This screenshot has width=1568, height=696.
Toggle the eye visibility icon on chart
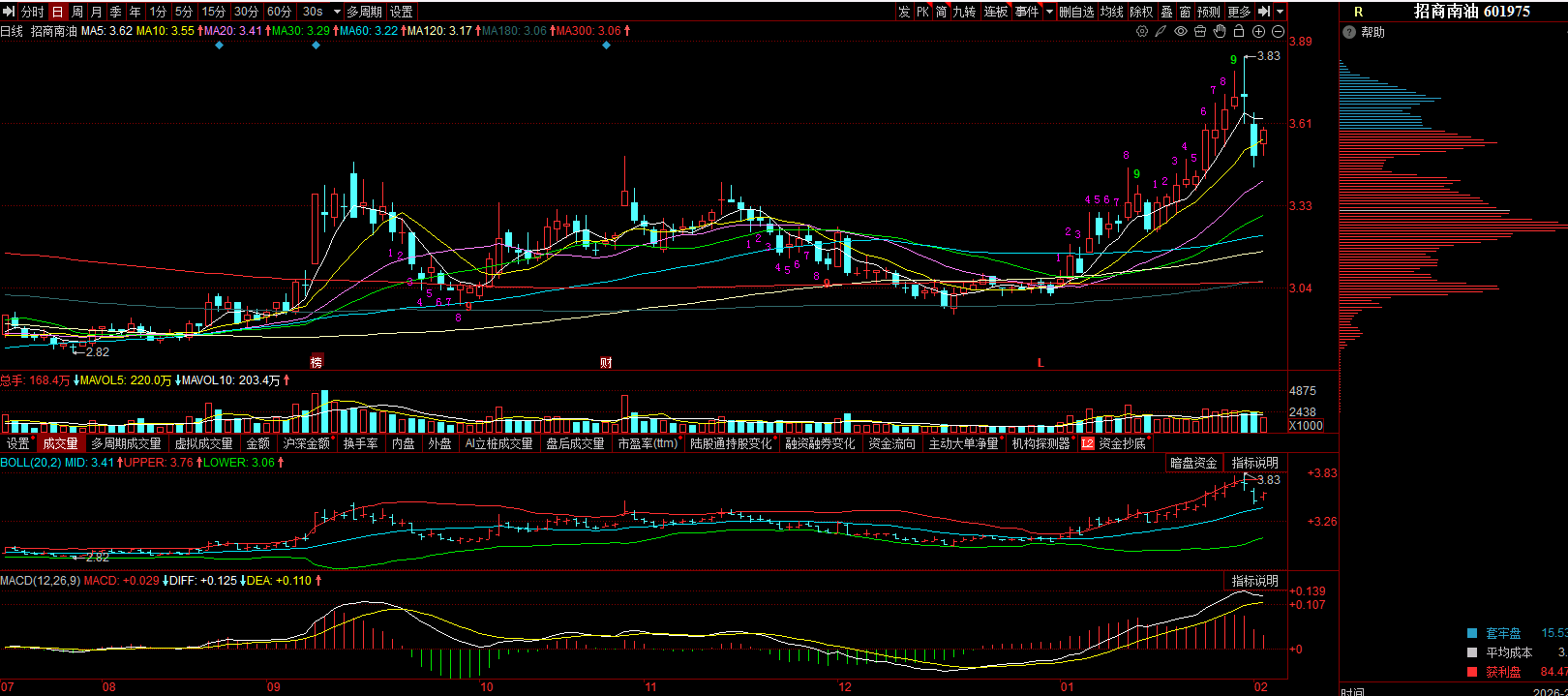(1181, 31)
